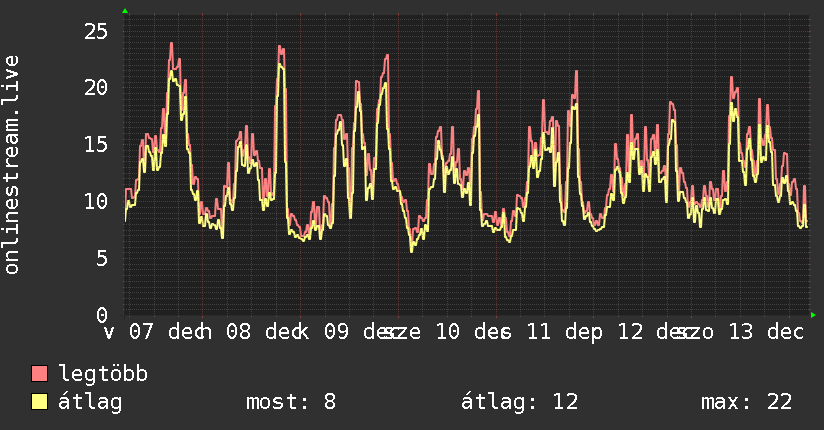The height and width of the screenshot is (430, 824).
Task: Click the green arrow atop the y-axis
Action: pyautogui.click(x=125, y=11)
